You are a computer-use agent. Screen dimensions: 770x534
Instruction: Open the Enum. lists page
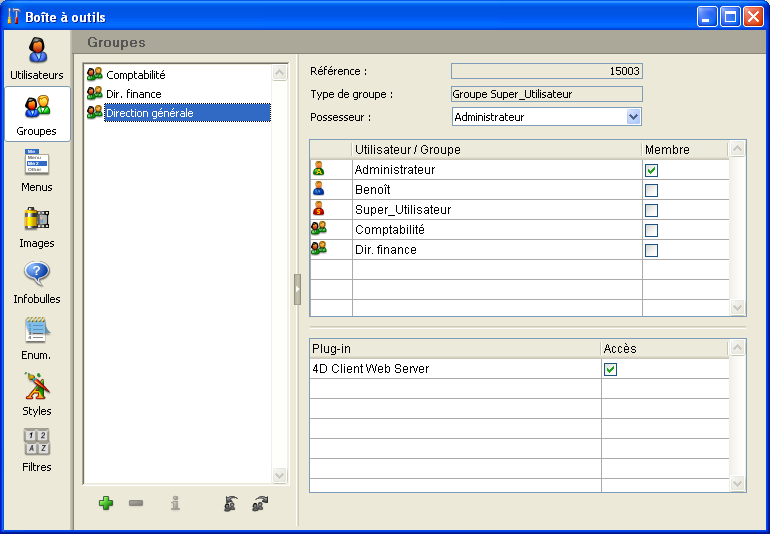point(37,338)
